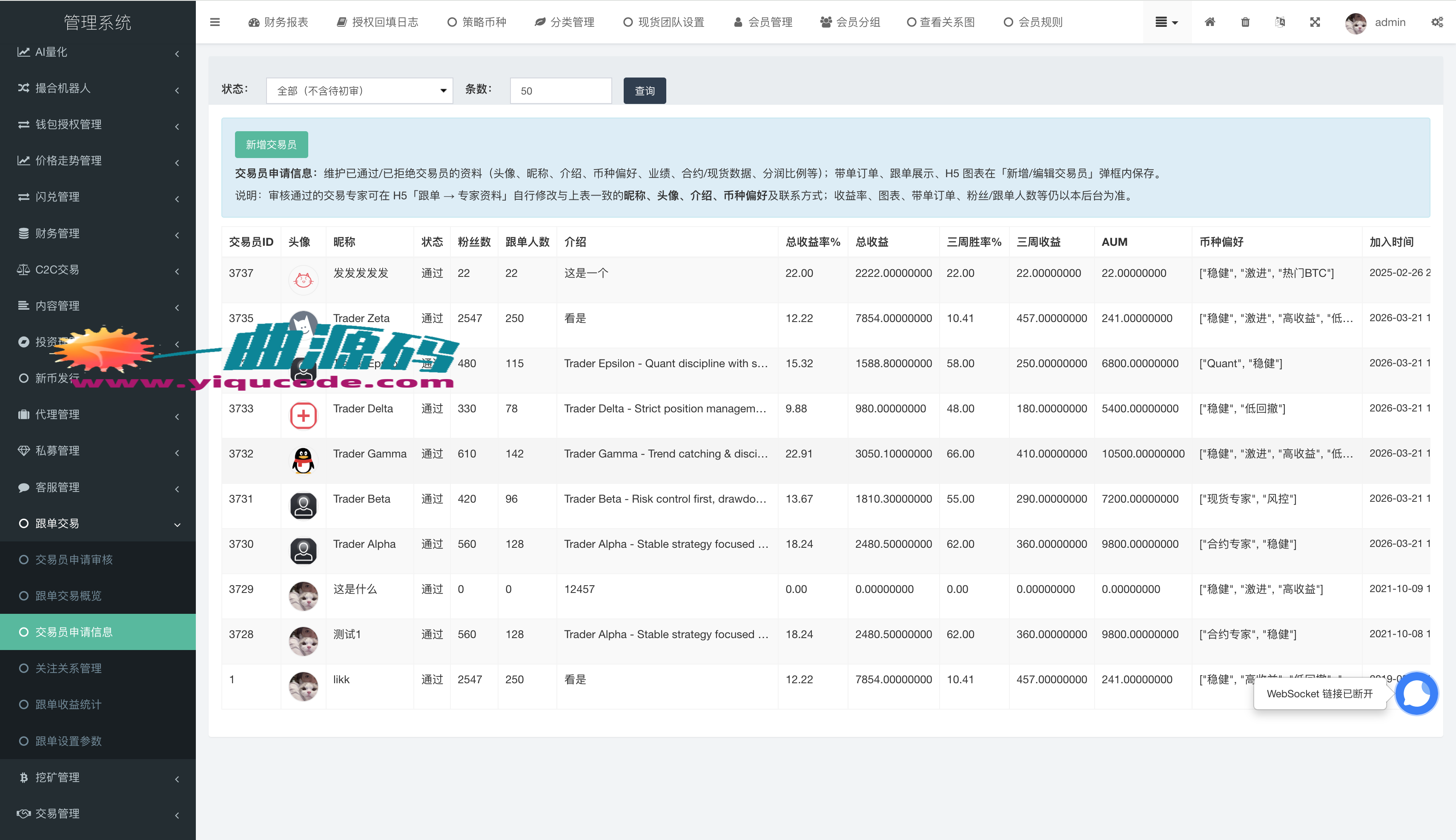Screen dimensions: 1456x840
Task: Click the fullscreen expand icon
Action: point(1315,22)
